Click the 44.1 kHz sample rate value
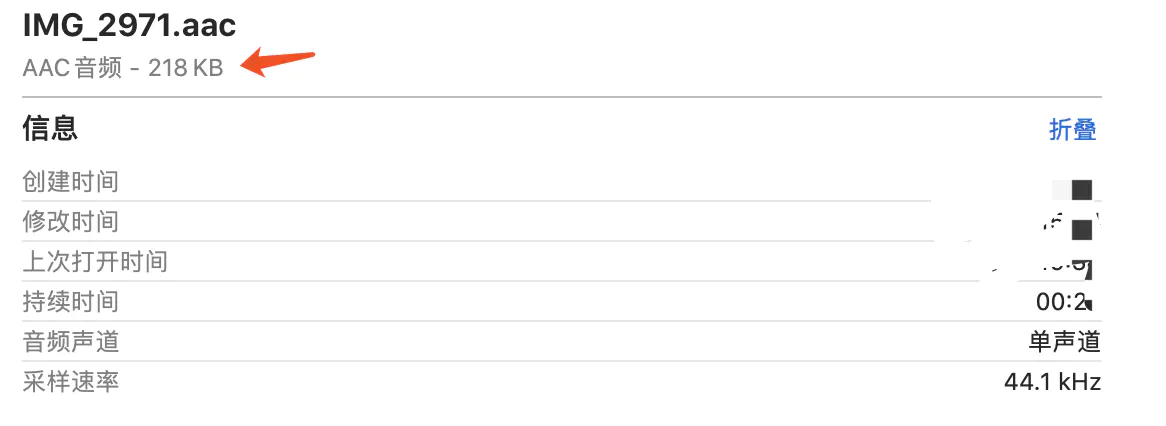1166x426 pixels. (x=1052, y=382)
